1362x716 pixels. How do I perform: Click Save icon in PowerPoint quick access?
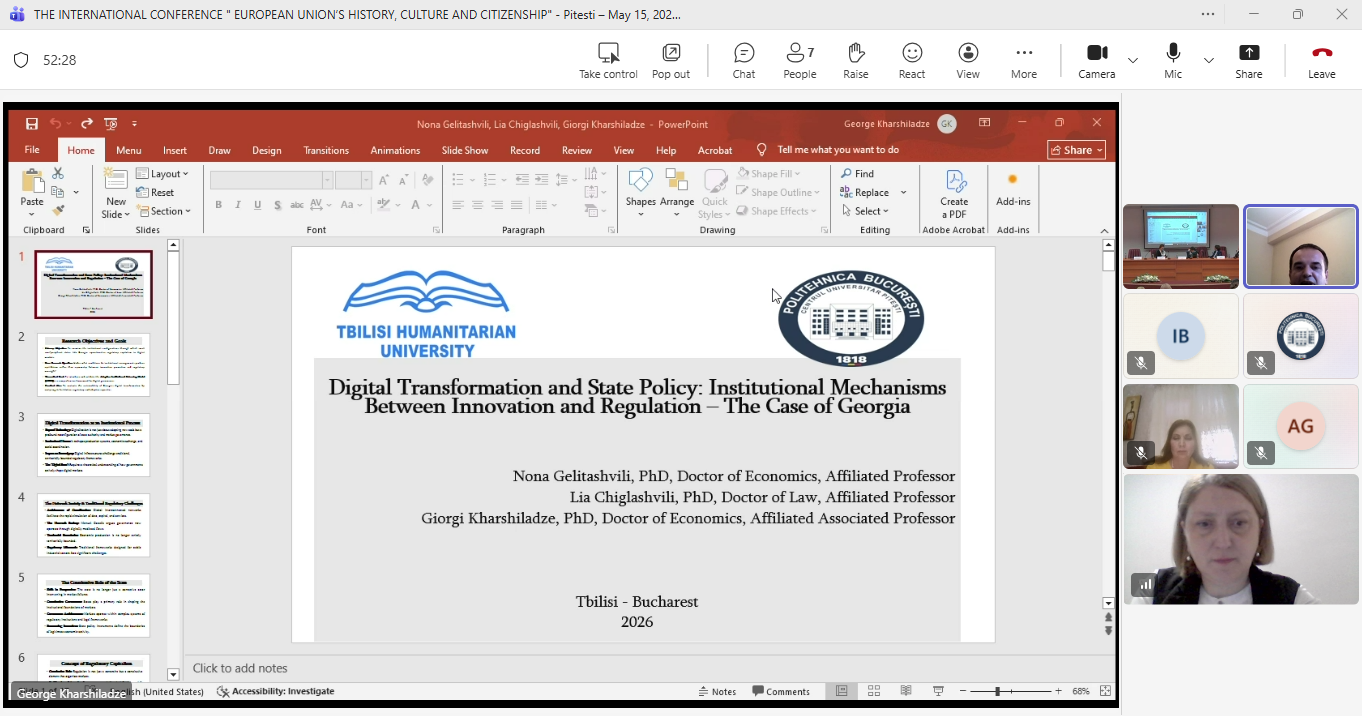pos(32,124)
